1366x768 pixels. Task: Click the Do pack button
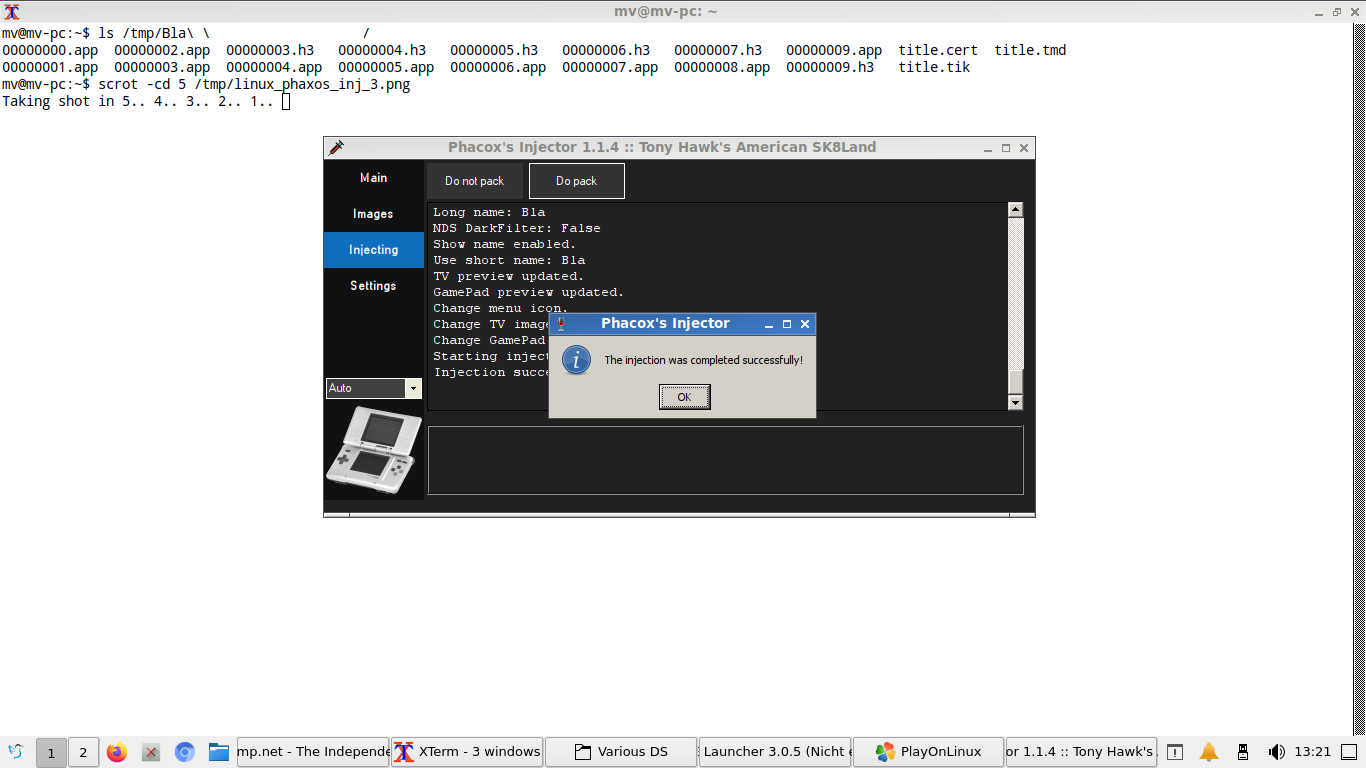click(577, 181)
